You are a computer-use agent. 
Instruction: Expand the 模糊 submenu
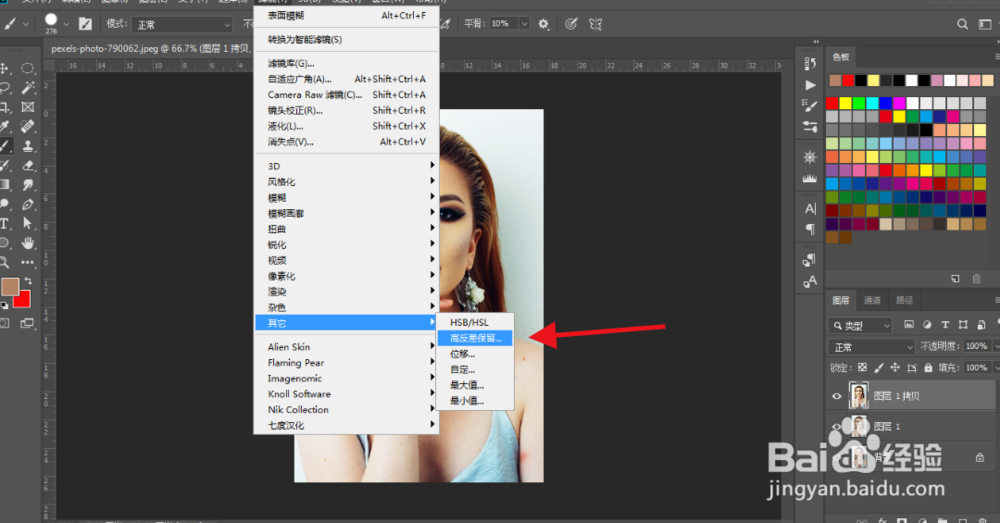tap(346, 198)
